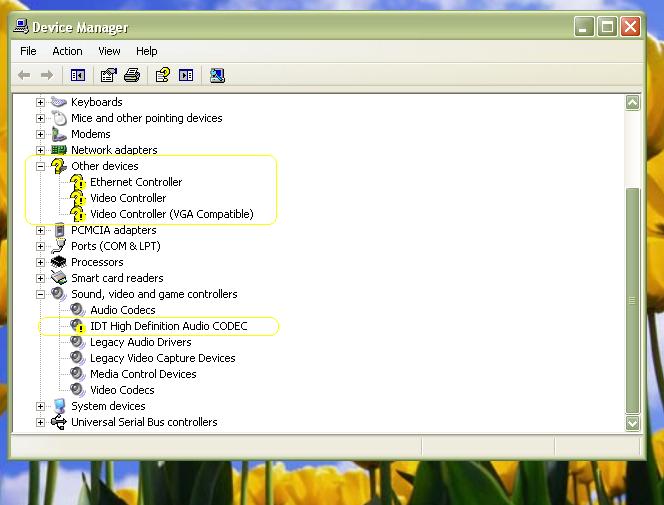The width and height of the screenshot is (664, 505).
Task: Expand the Network adapters node
Action: tap(40, 150)
